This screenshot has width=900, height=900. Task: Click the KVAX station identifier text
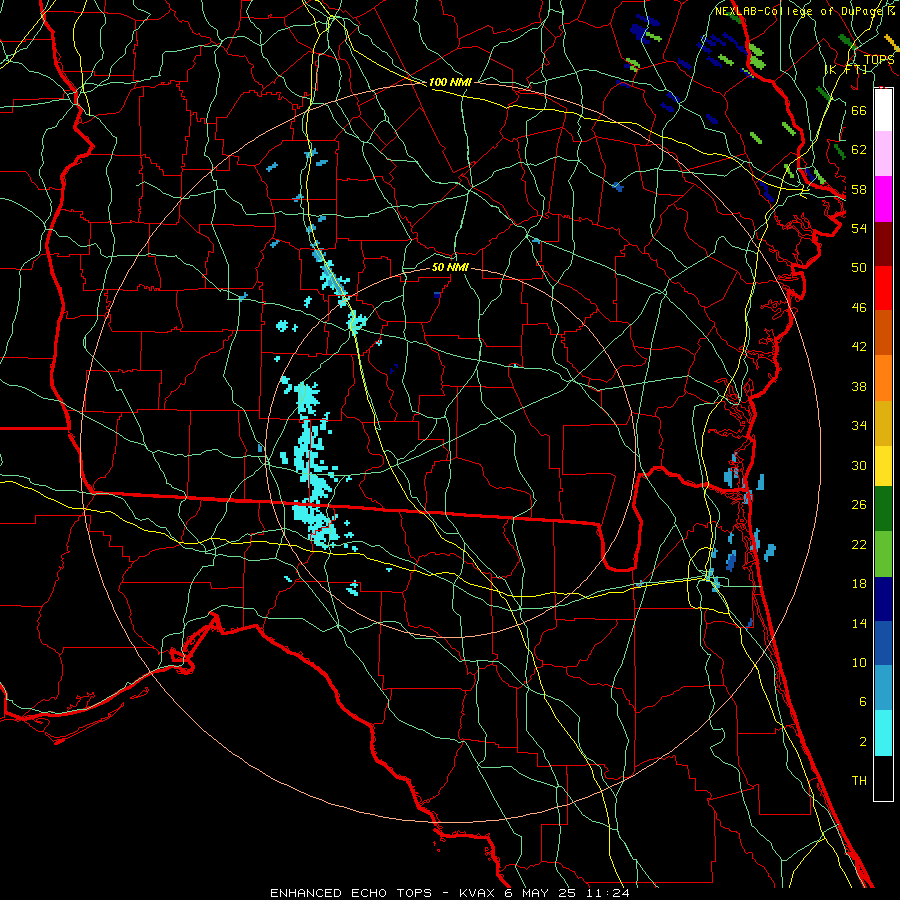point(479,893)
